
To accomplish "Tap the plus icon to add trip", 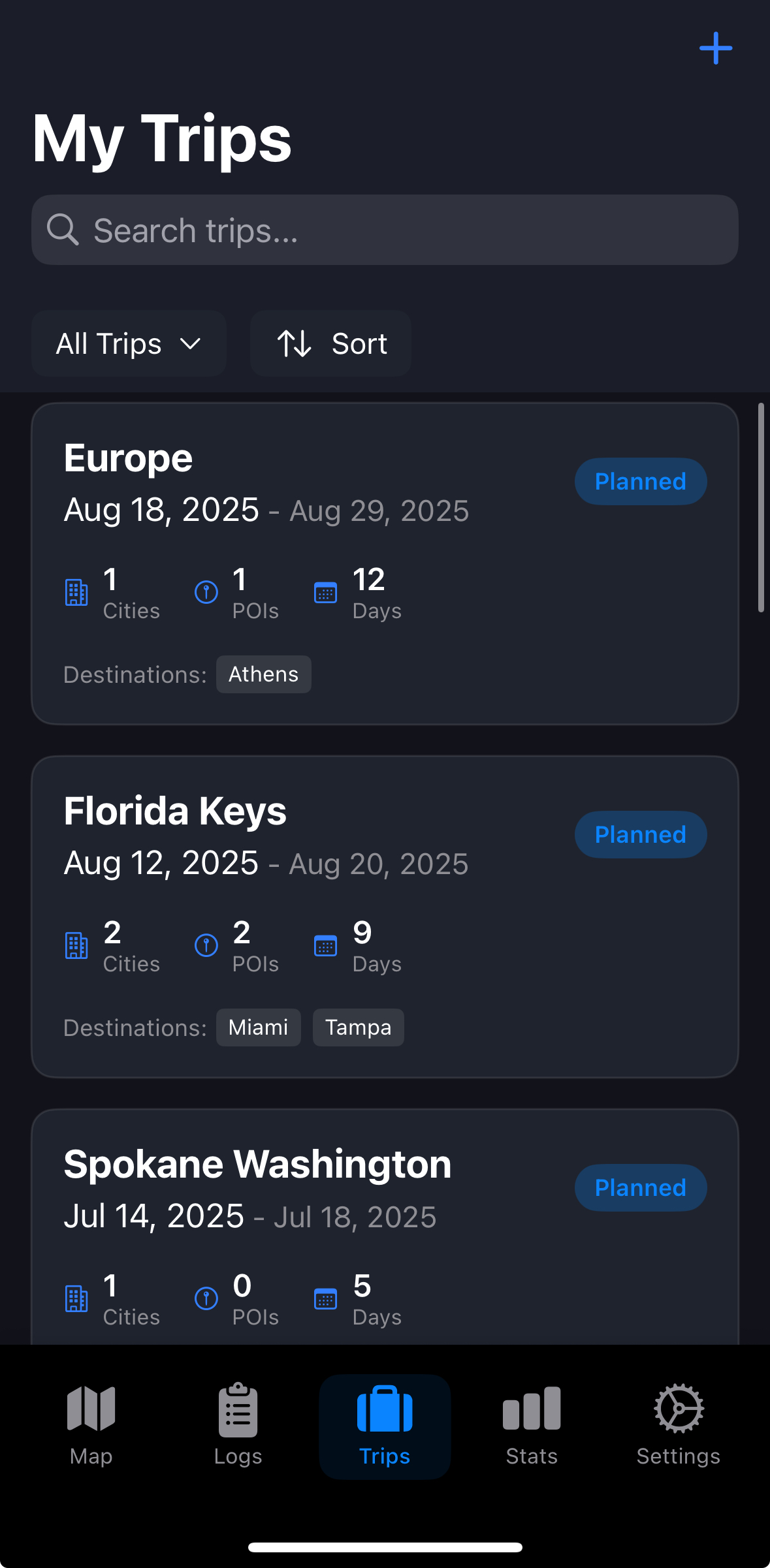I will point(715,48).
